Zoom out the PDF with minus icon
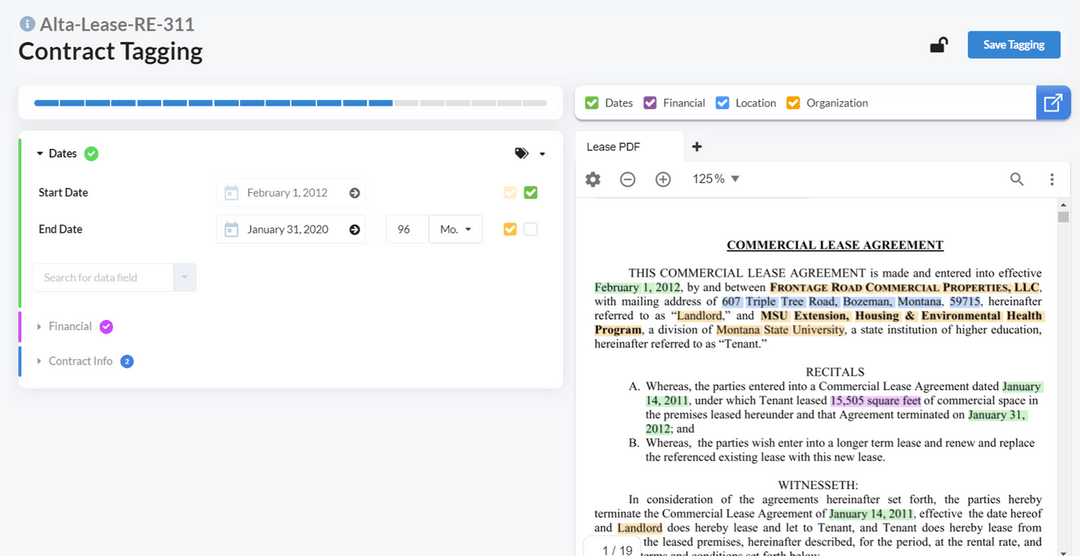The image size is (1080, 556). (x=627, y=179)
